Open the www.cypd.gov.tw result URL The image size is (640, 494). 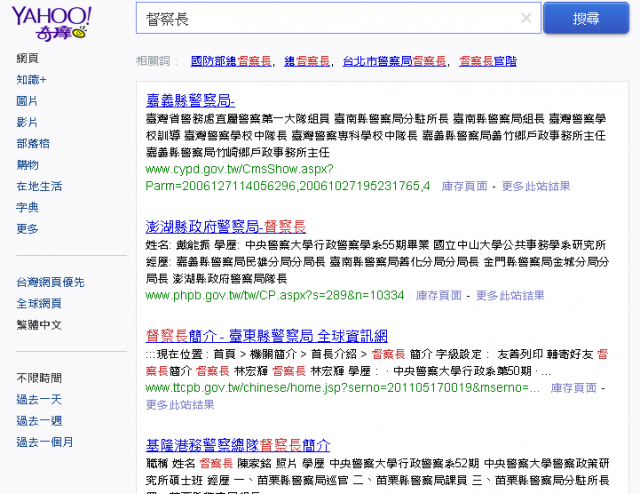pyautogui.click(x=287, y=178)
